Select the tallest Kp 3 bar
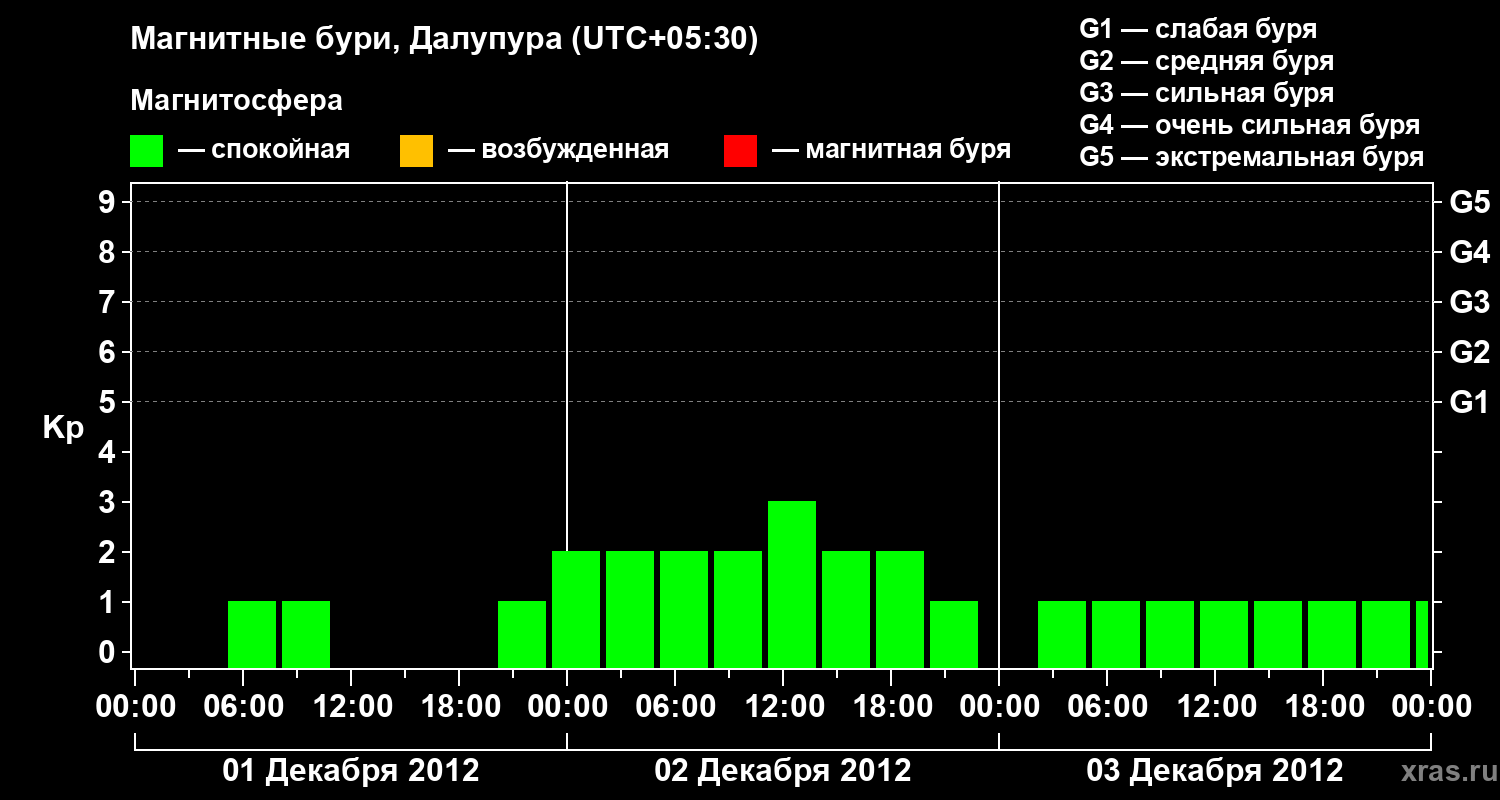 point(792,584)
